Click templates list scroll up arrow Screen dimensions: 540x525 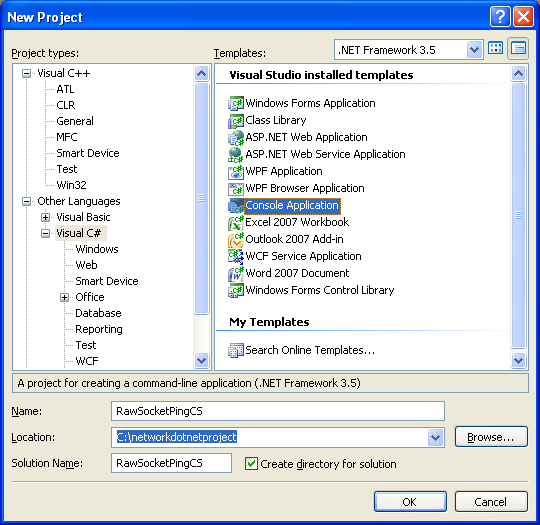518,73
